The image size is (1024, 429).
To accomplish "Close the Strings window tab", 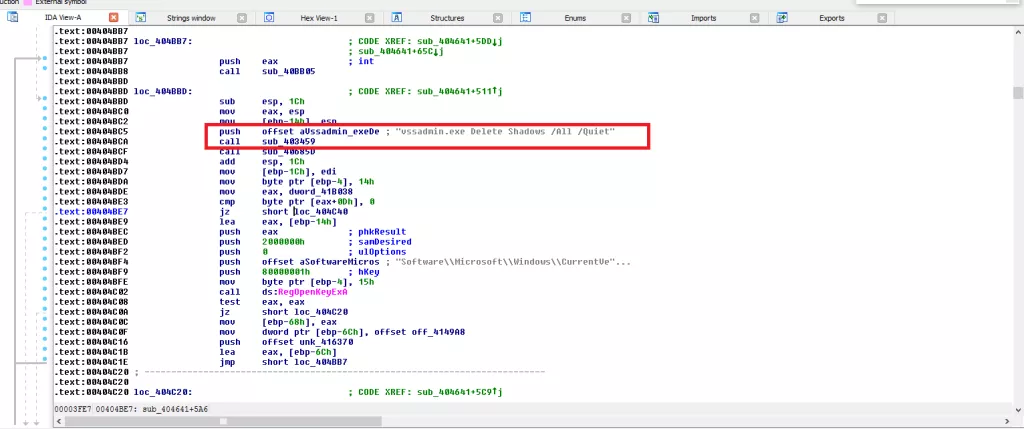I will tap(241, 17).
